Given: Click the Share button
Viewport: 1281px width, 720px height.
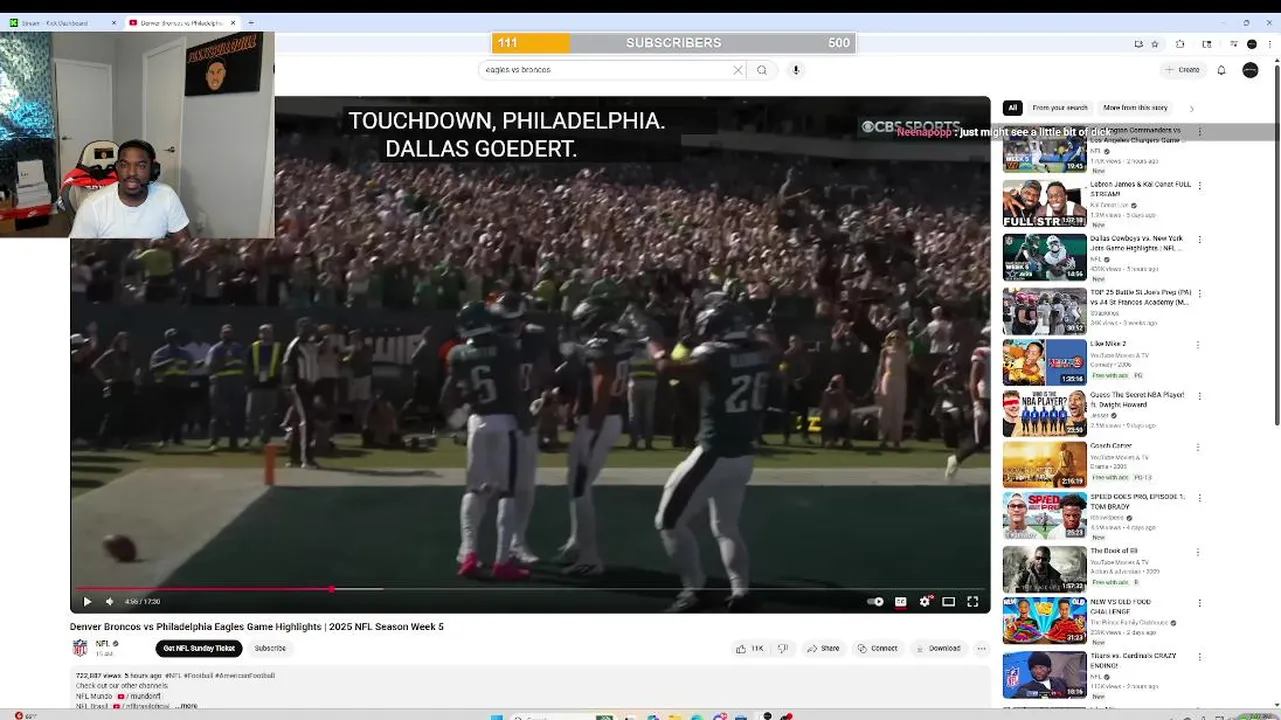Looking at the screenshot, I should tap(823, 648).
